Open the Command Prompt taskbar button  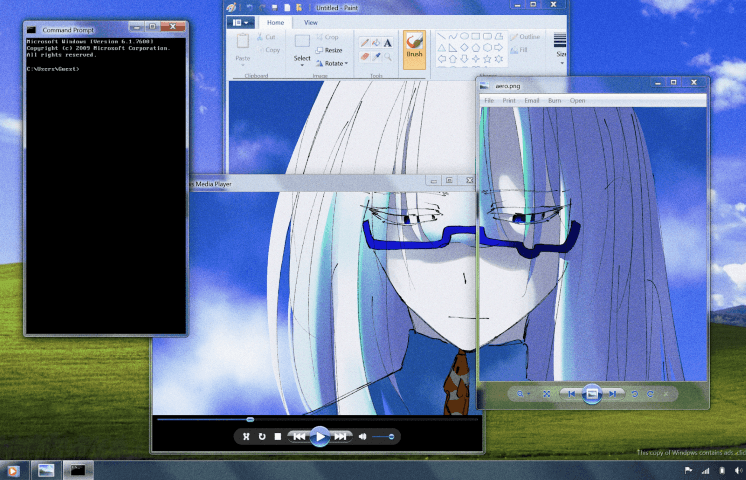pyautogui.click(x=78, y=471)
